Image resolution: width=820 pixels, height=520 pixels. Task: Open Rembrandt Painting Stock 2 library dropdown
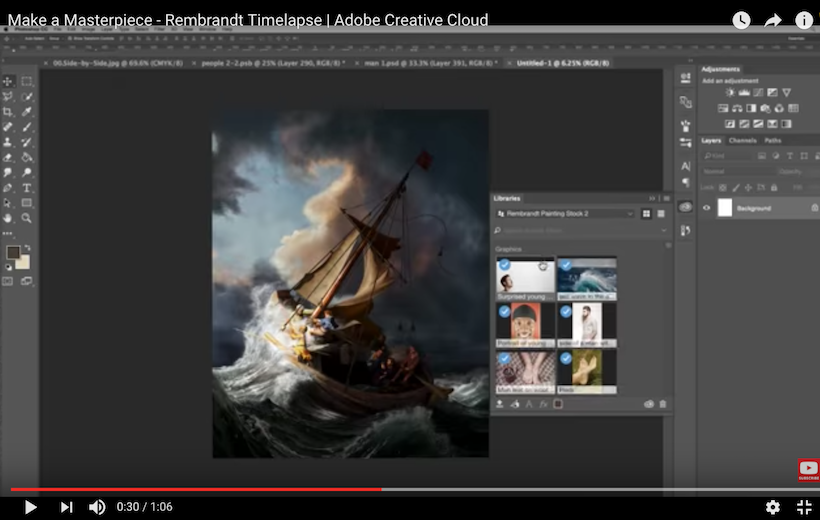click(565, 213)
